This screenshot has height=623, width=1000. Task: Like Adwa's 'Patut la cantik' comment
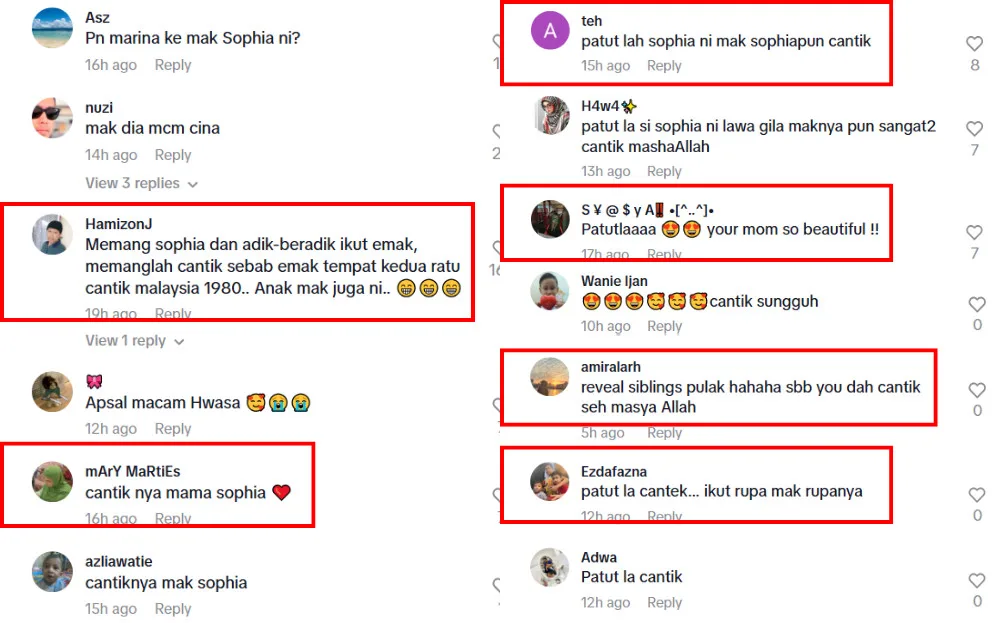976,580
